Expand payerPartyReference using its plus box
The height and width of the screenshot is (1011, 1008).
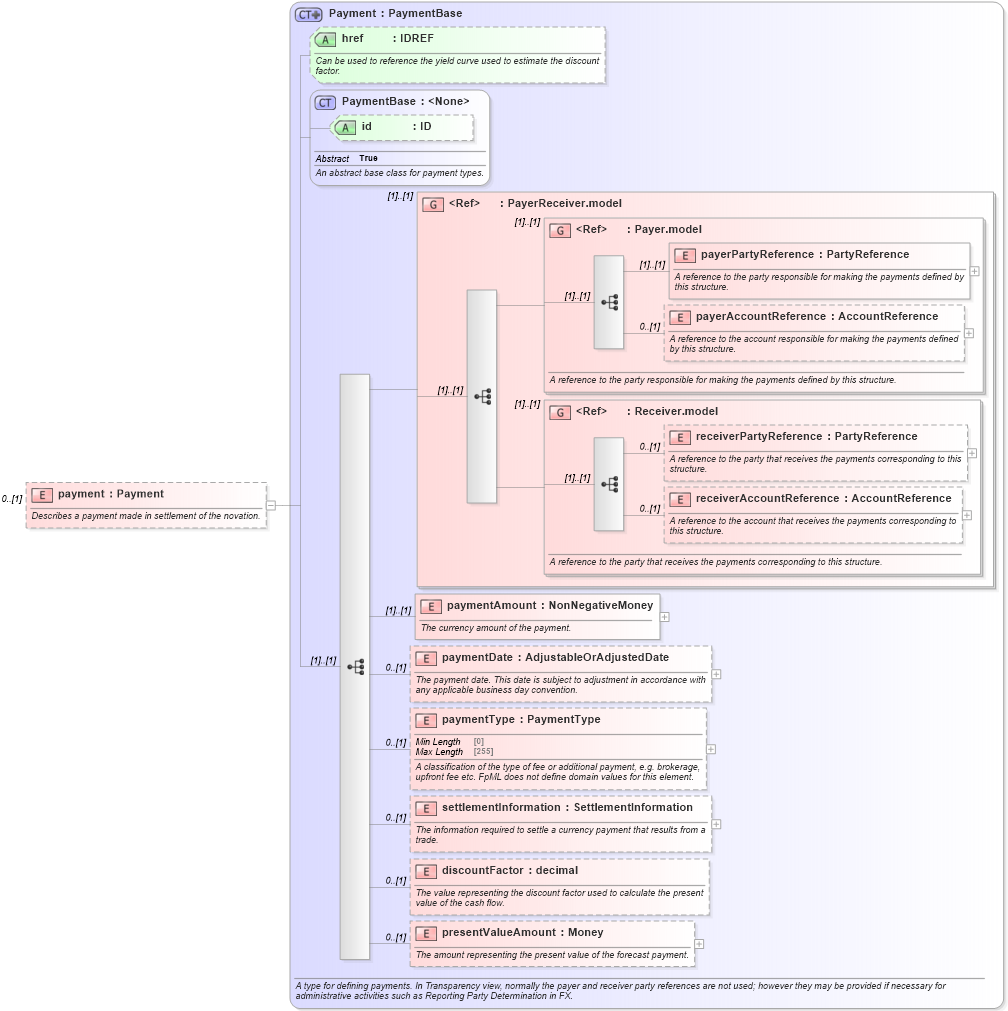tap(972, 271)
